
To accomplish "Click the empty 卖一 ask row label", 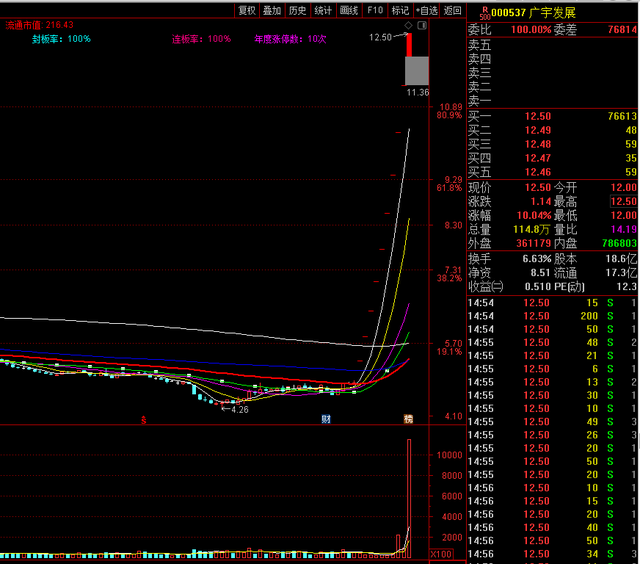I will click(479, 101).
